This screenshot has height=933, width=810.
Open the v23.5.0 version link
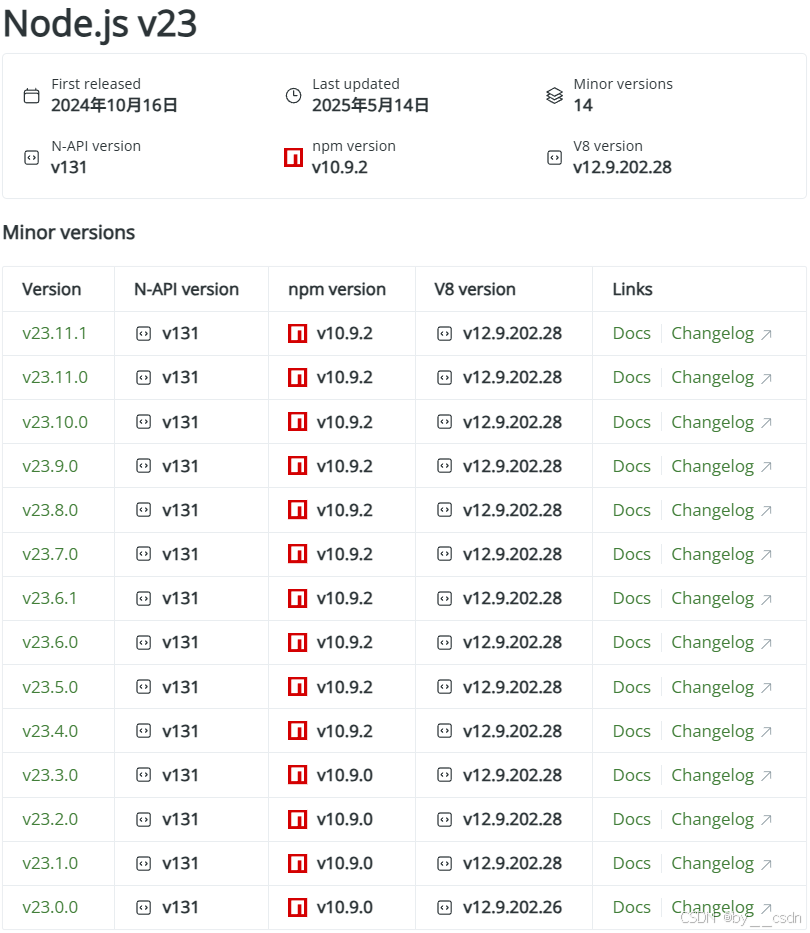[x=50, y=687]
